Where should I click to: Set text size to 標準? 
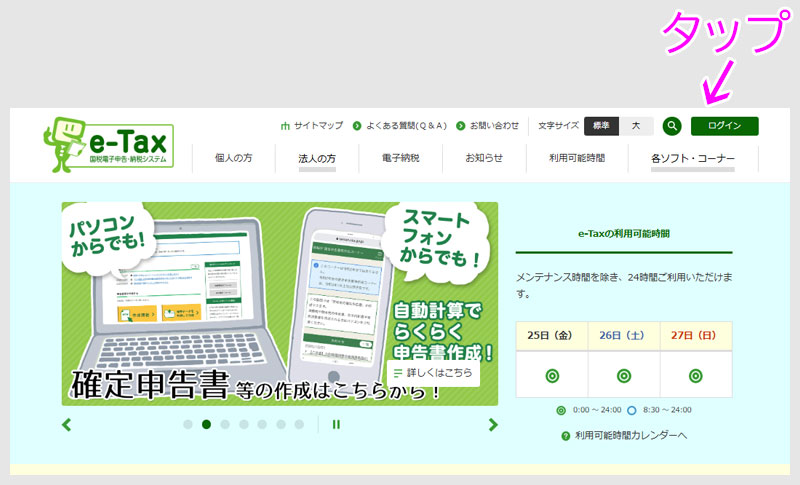click(602, 126)
